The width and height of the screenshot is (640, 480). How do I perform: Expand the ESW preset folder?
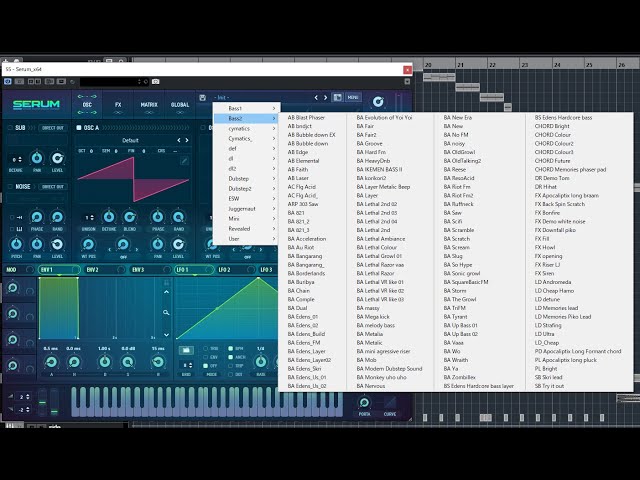247,199
